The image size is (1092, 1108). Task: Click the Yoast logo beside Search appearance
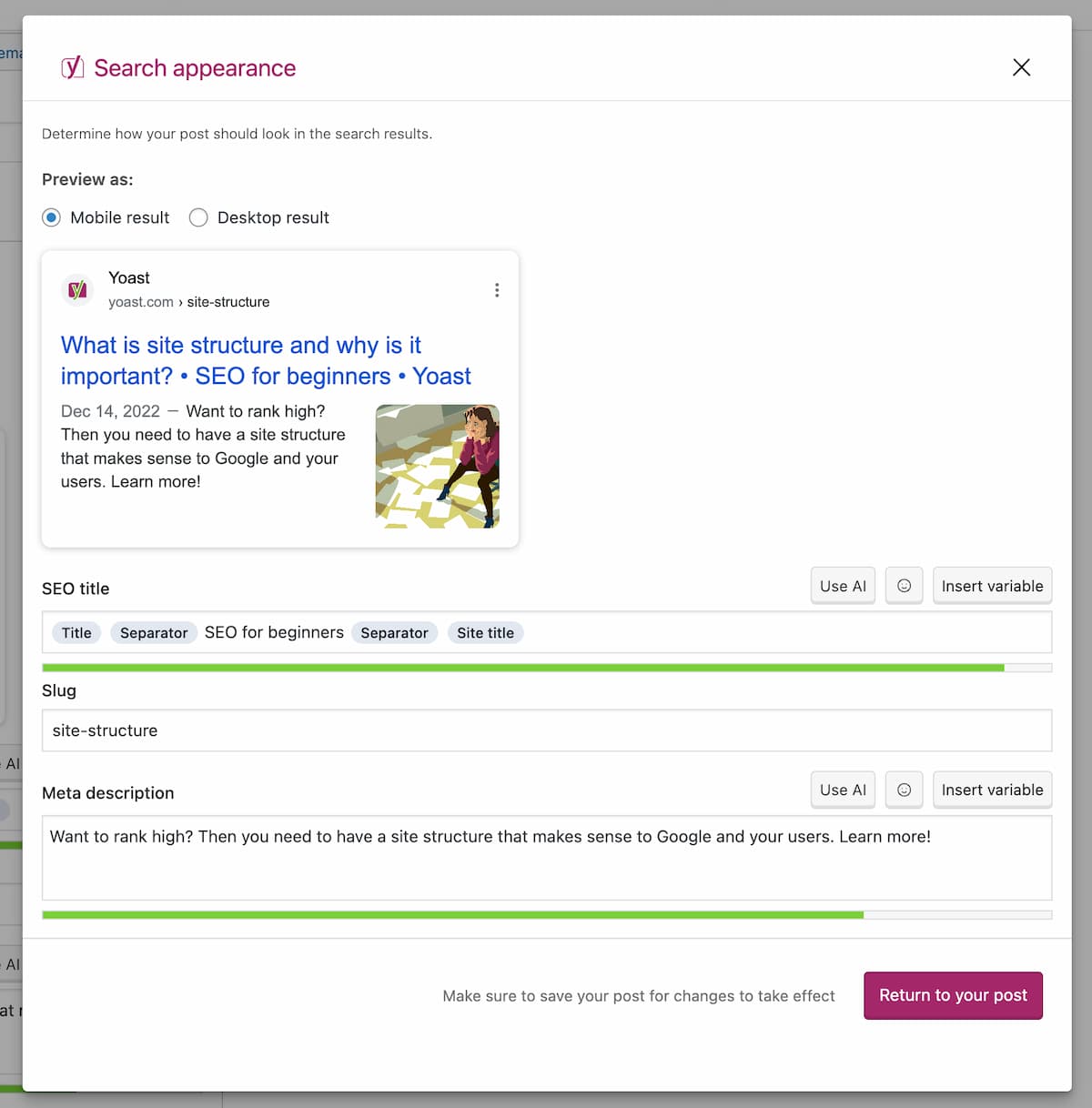point(73,67)
